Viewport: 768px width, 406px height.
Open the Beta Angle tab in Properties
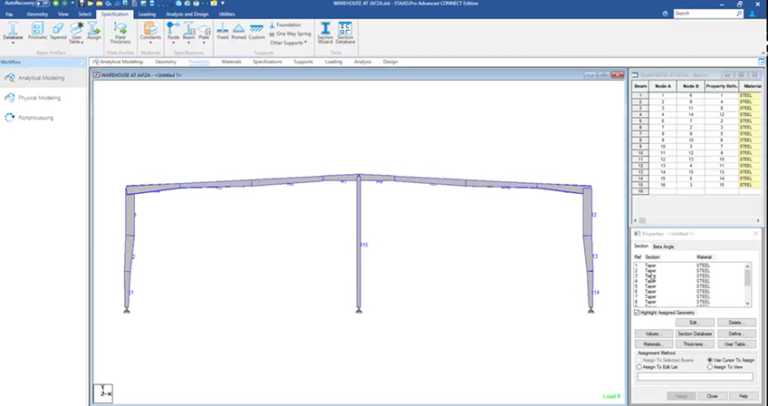pos(664,246)
